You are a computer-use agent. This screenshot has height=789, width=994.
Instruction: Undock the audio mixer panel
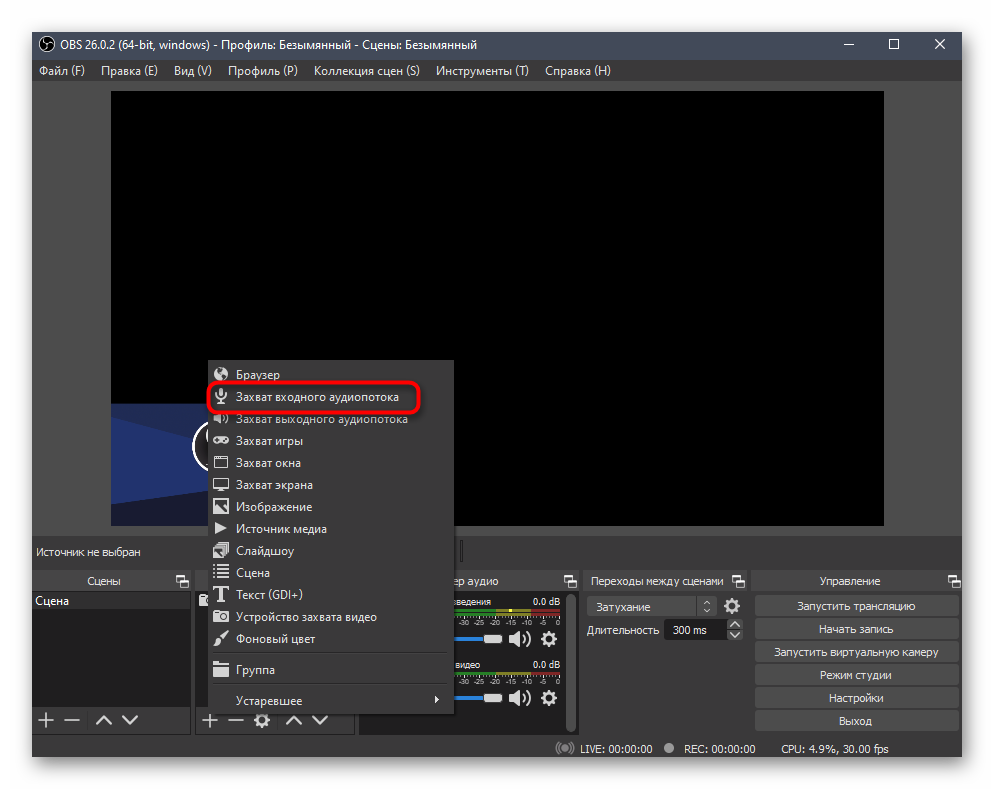571,581
